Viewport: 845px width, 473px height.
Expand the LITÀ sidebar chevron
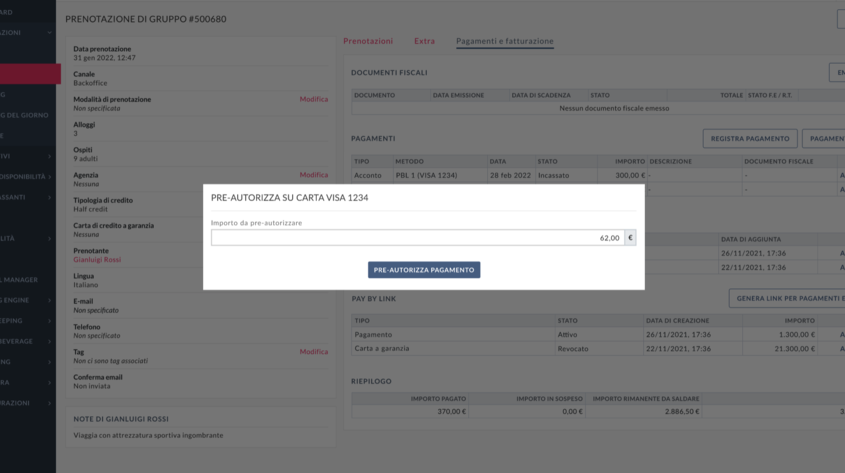(x=49, y=238)
